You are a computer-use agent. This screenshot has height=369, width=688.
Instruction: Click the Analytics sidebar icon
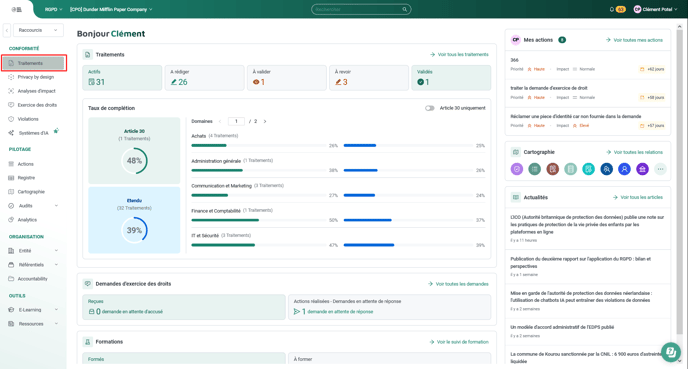(x=11, y=220)
